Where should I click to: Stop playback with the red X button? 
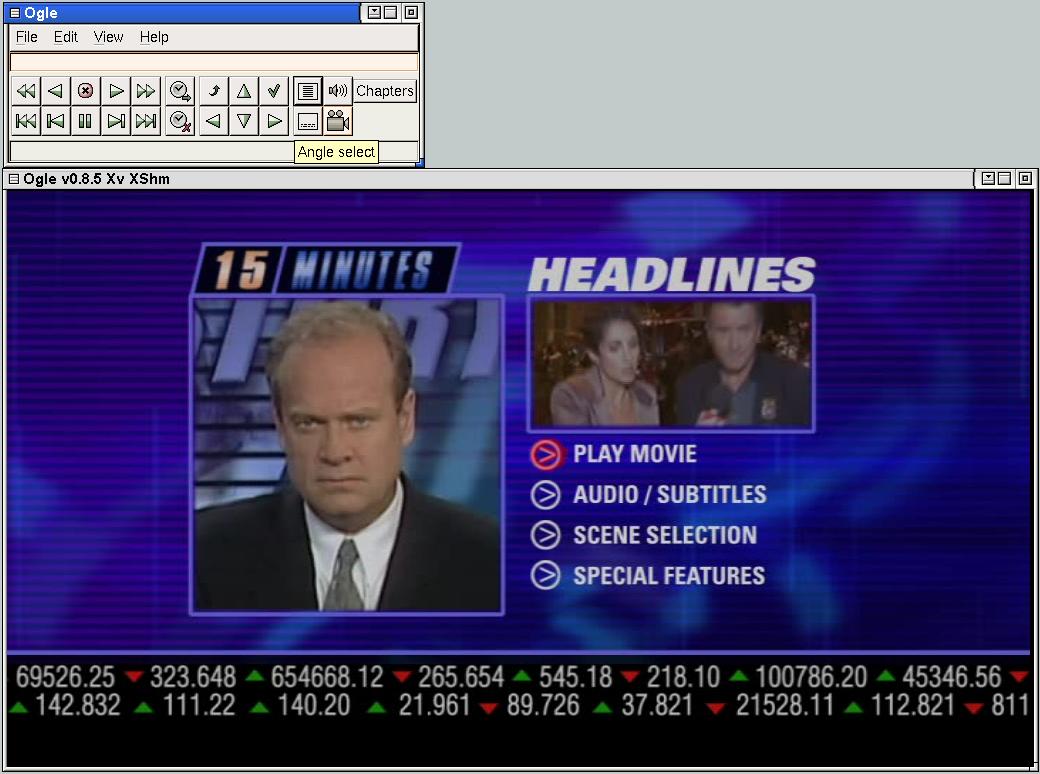86,91
